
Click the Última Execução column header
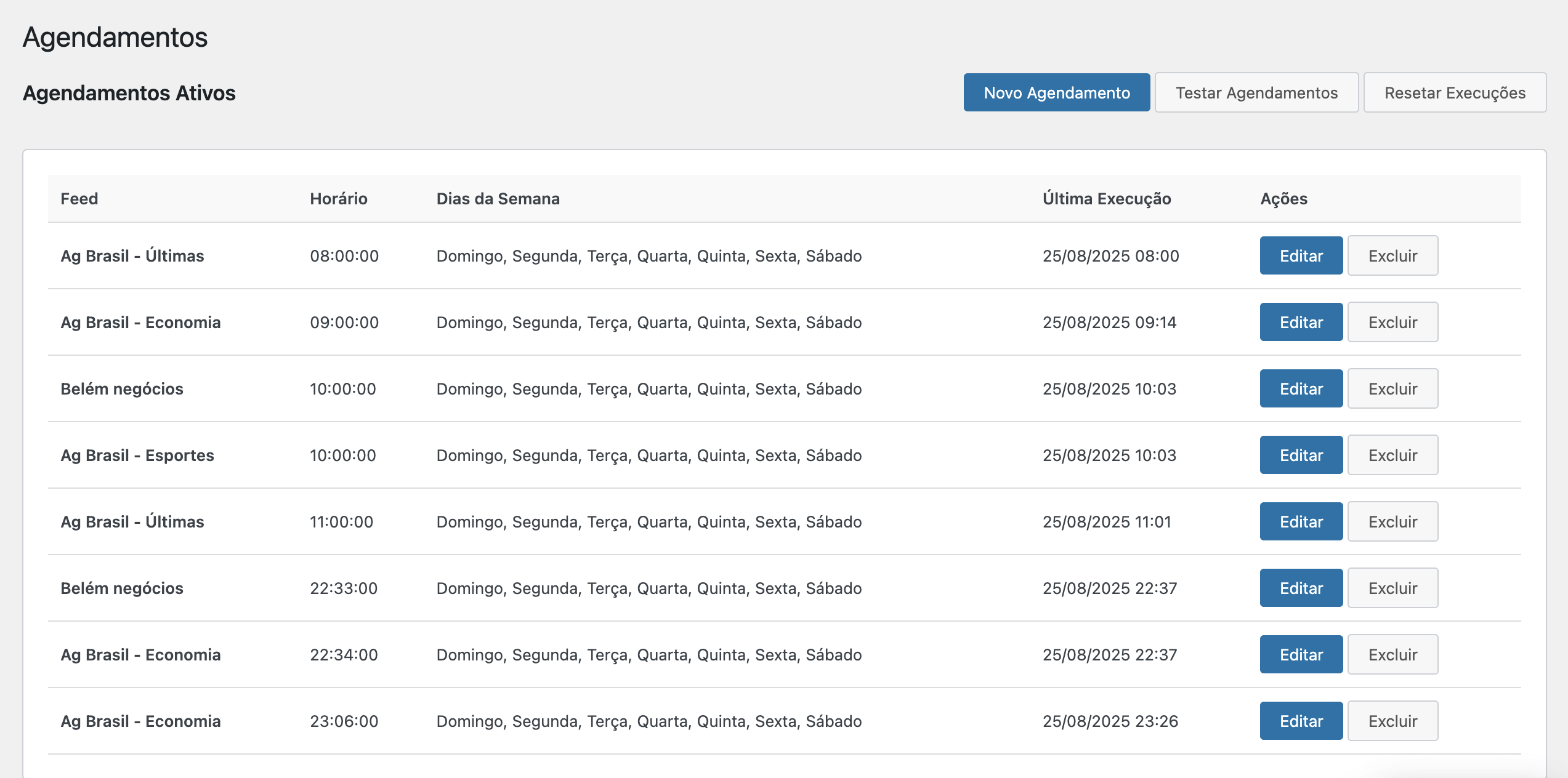coord(1107,198)
